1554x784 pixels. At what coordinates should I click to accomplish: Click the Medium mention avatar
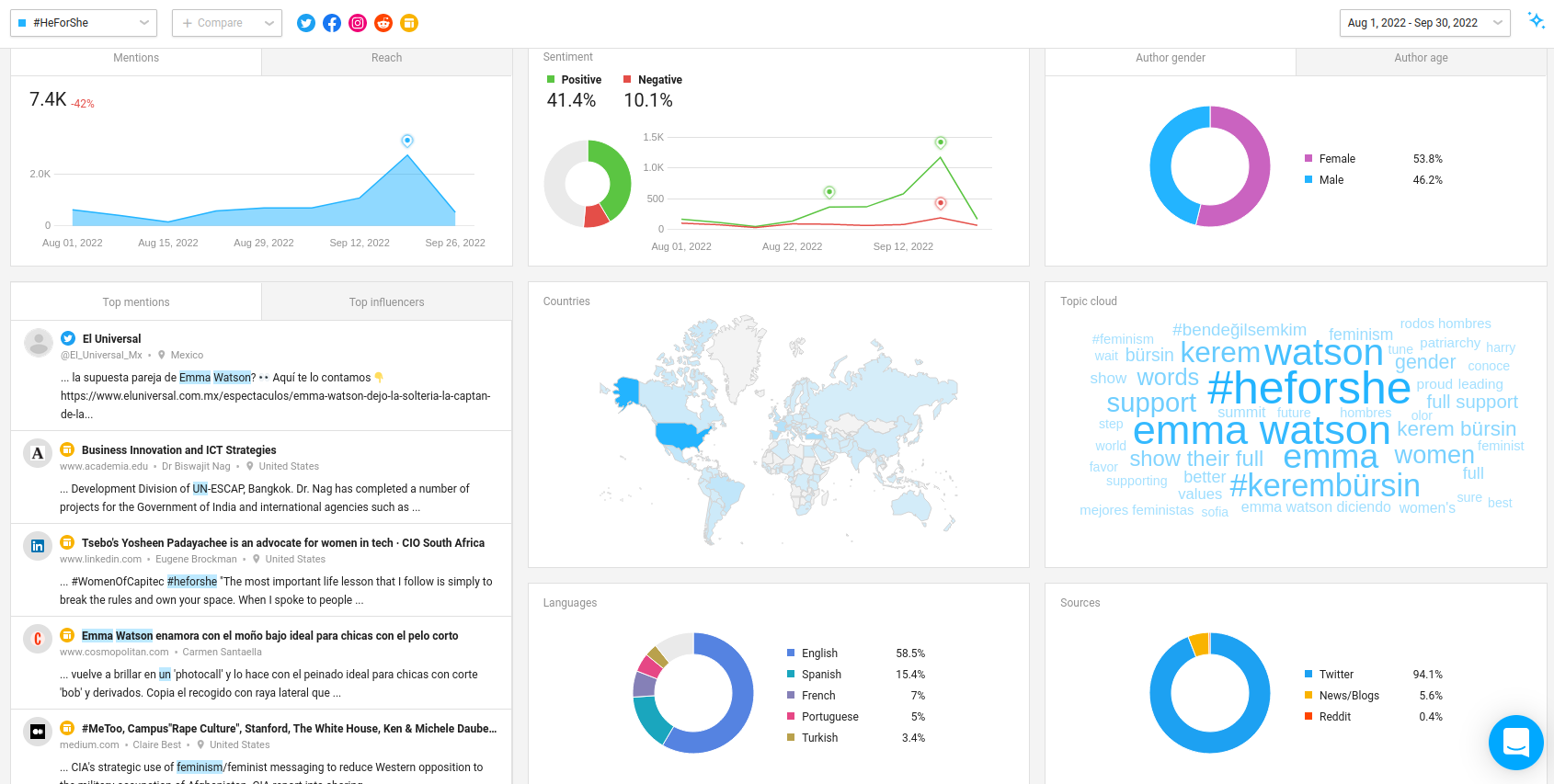coord(38,732)
